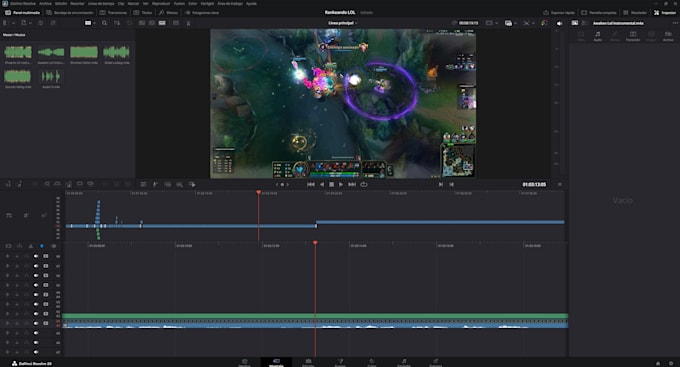Click the media pool search magnifier icon
The width and height of the screenshot is (680, 367).
pyautogui.click(x=105, y=23)
